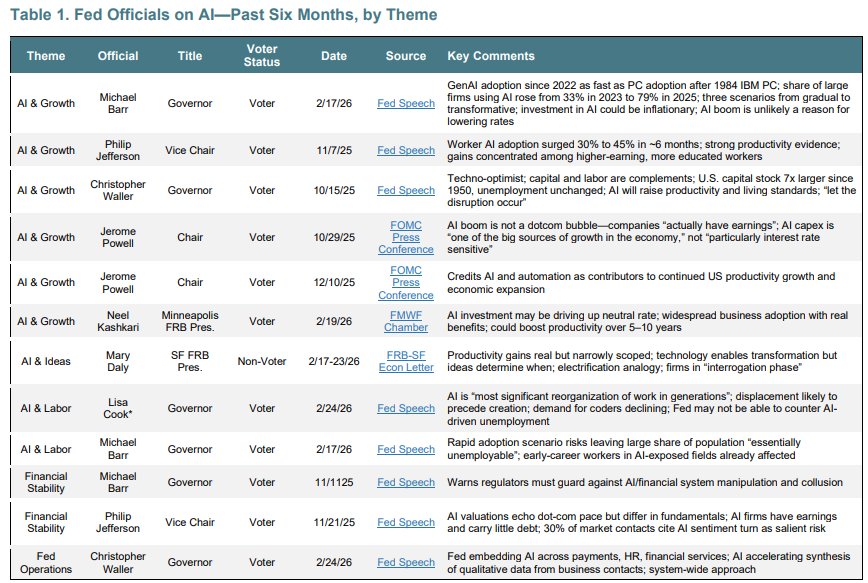Open Philip Jefferson's 11/21/25 Fed Speech link

(406, 522)
